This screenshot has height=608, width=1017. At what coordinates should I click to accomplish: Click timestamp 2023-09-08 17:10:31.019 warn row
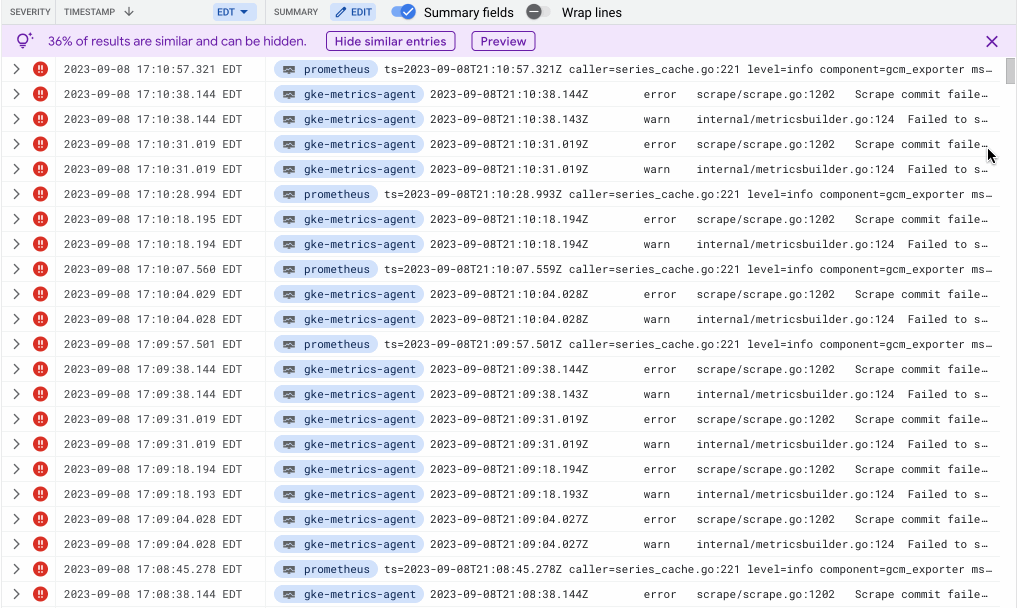(152, 169)
